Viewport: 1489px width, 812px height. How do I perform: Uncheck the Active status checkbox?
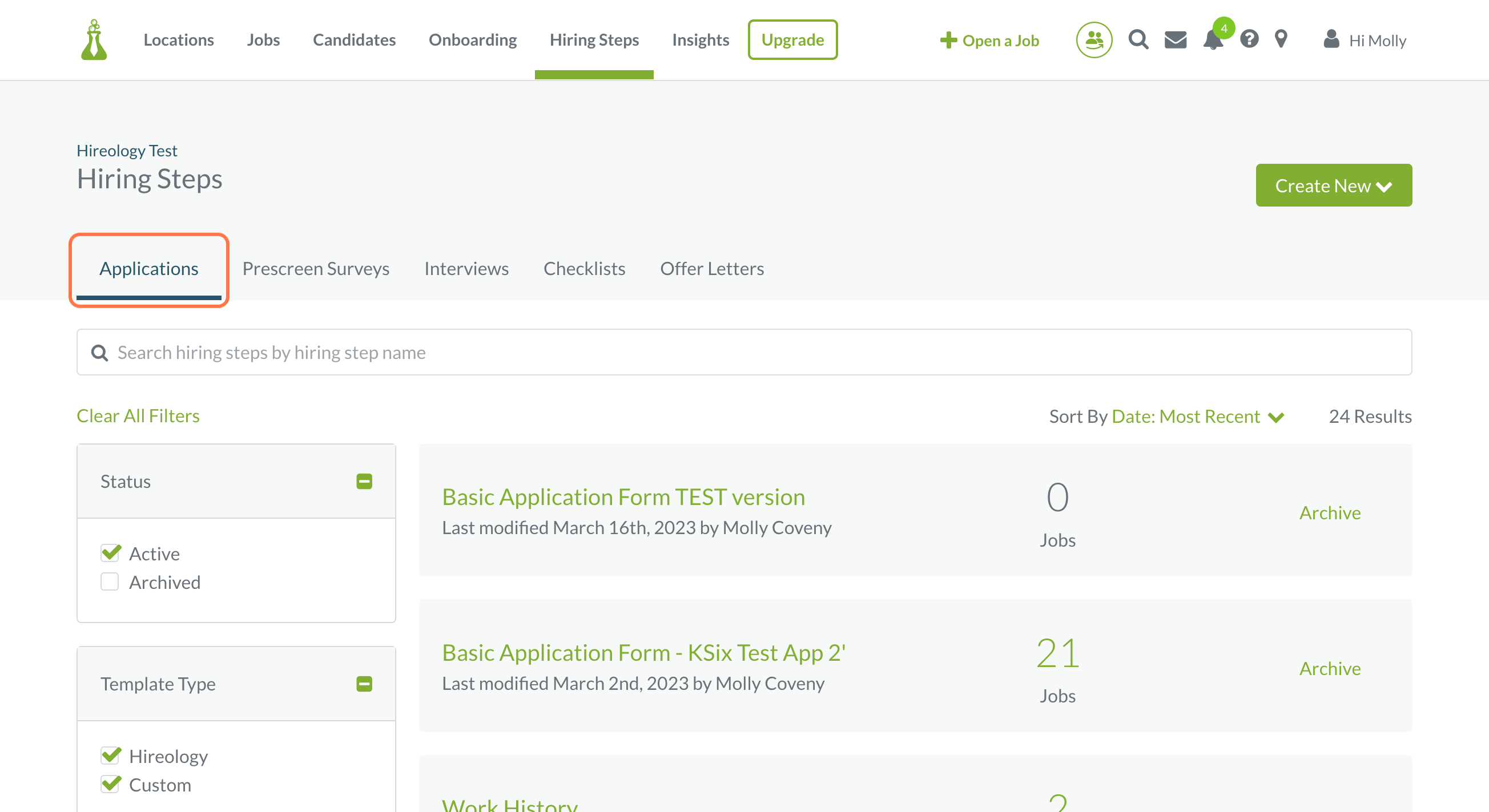tap(110, 554)
